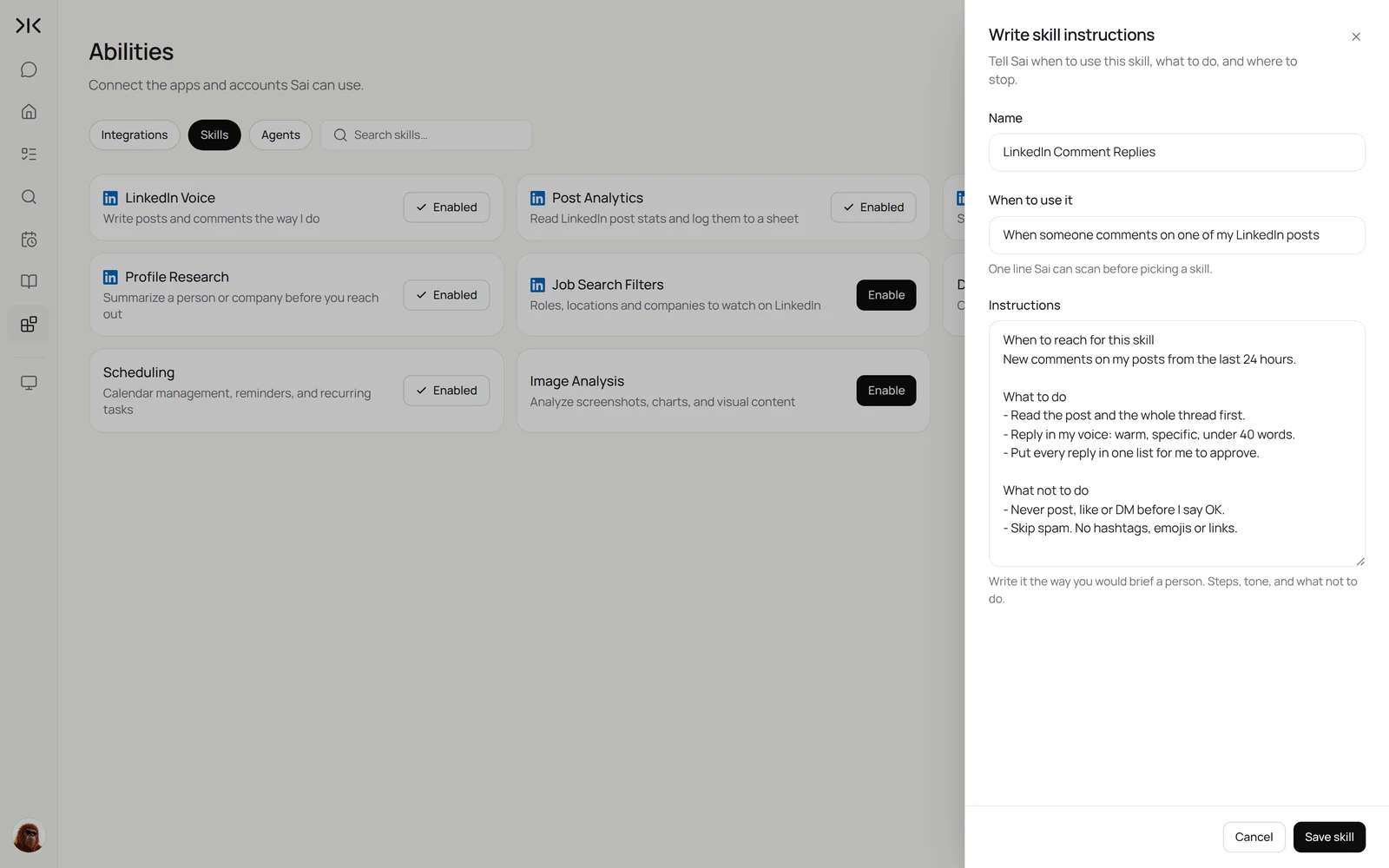Go to the home icon in the sidebar
Viewport: 1389px width, 868px height.
pos(29,111)
